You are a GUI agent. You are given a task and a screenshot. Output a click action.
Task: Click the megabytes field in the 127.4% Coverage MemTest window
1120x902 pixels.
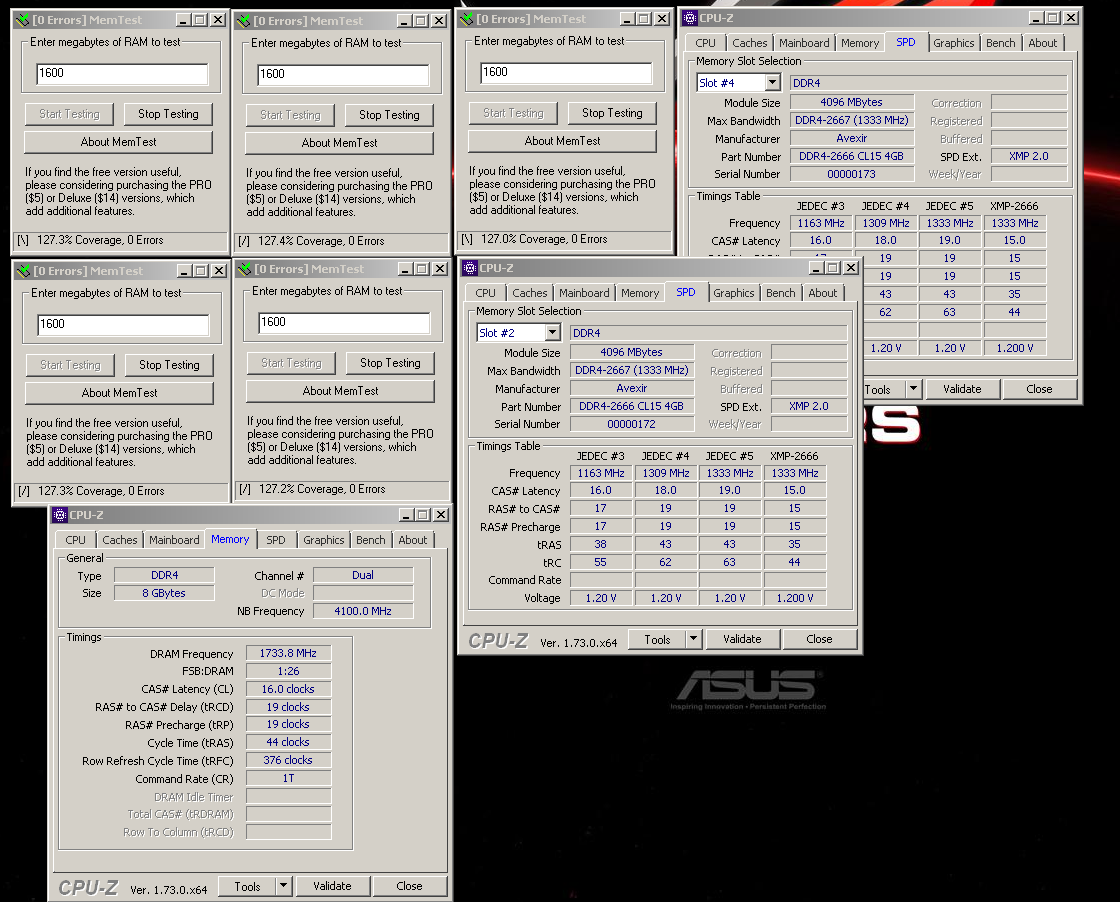343,74
